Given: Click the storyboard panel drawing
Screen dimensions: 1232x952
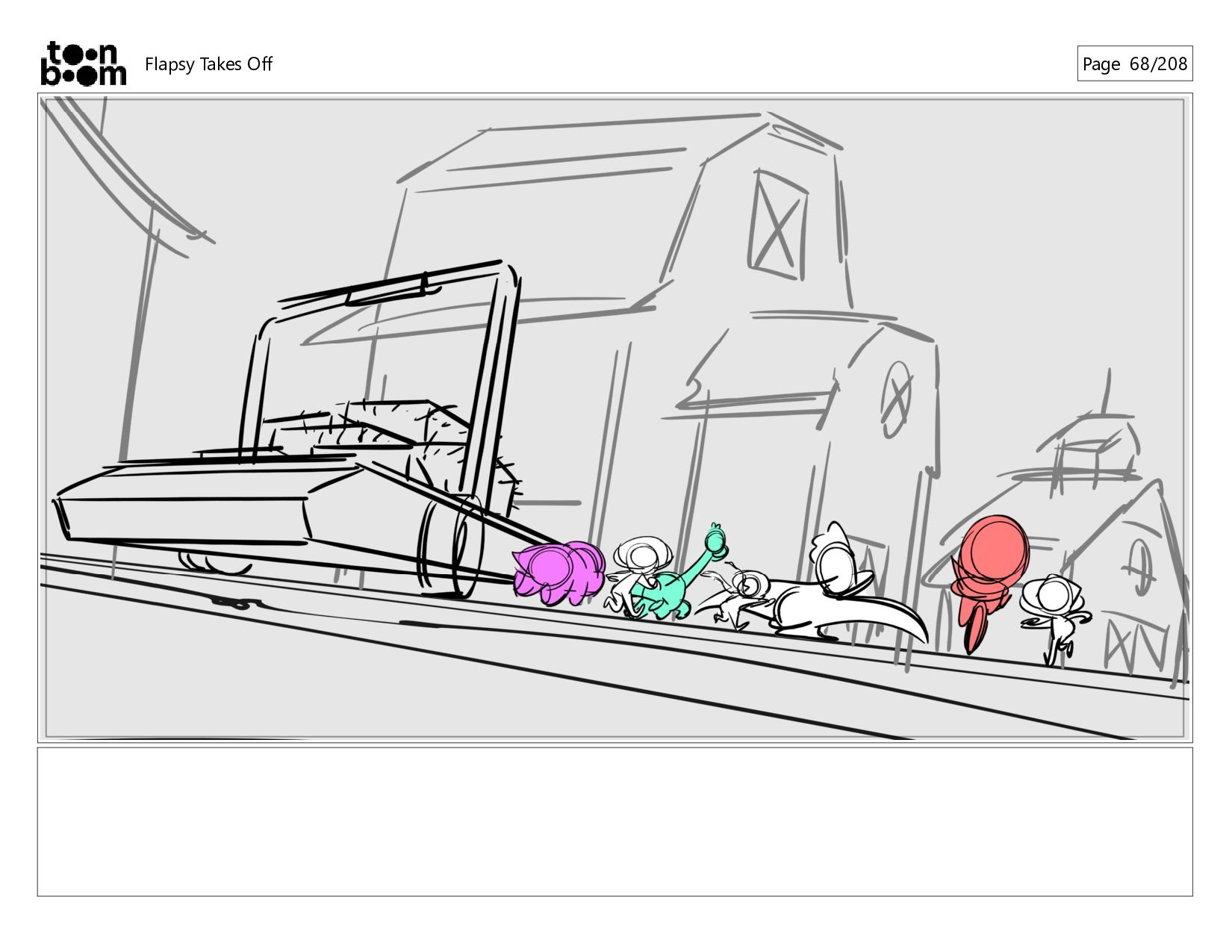Looking at the screenshot, I should click(615, 418).
